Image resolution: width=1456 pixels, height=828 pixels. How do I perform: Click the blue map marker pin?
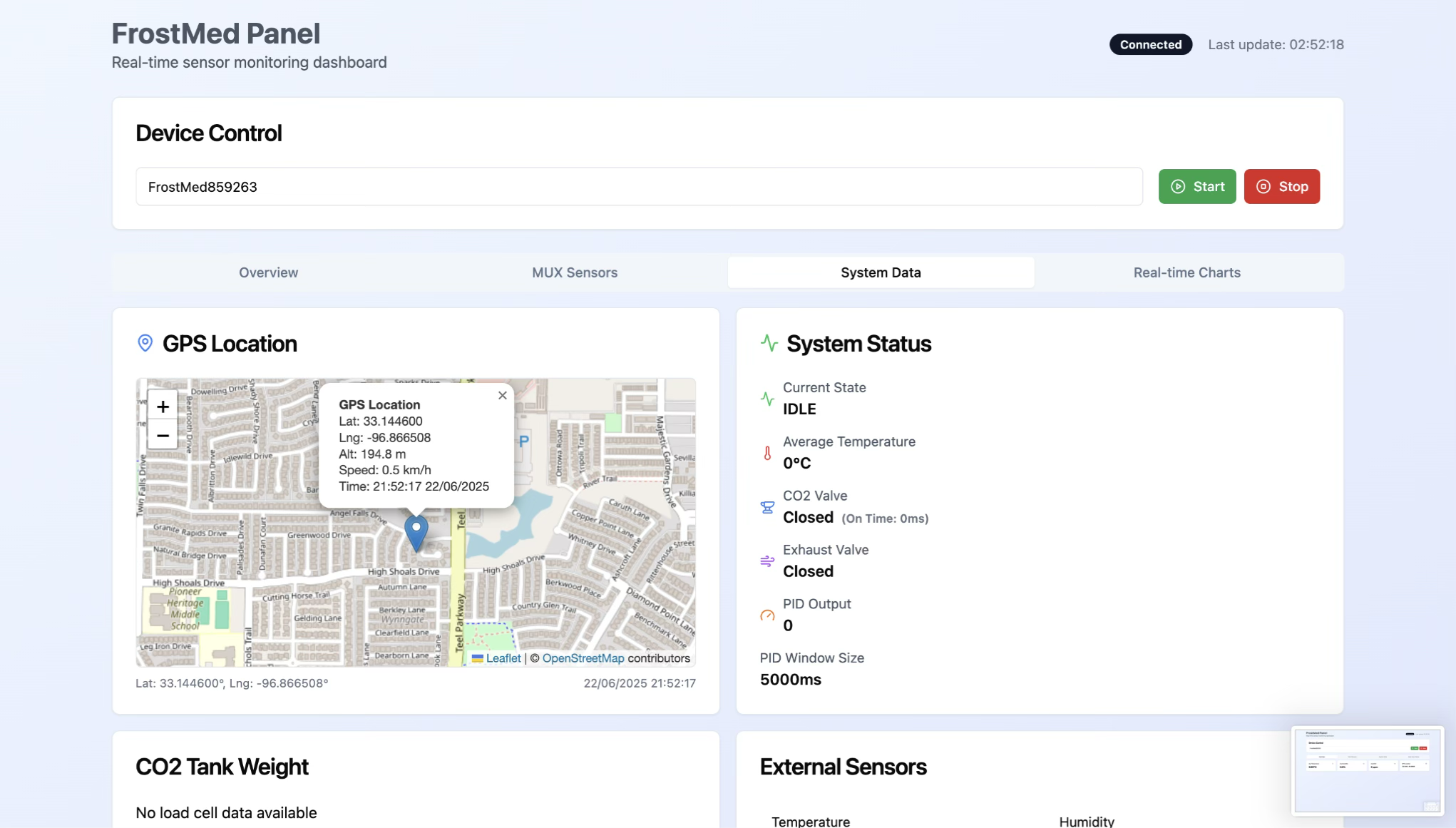point(416,533)
